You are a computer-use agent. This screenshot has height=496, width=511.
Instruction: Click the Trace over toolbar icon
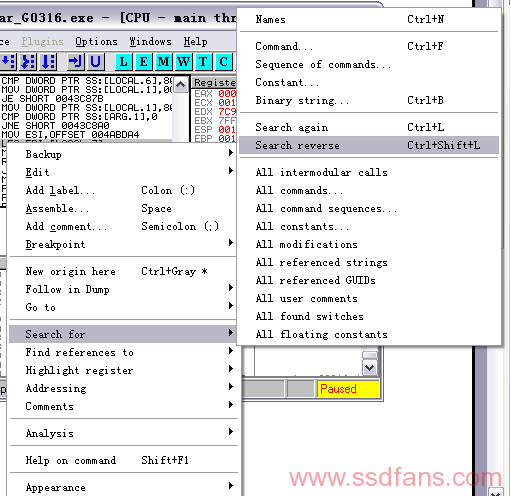(x=48, y=62)
